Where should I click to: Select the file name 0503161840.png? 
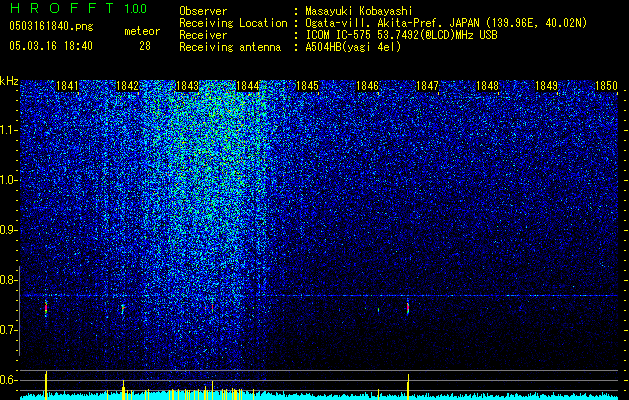click(51, 26)
